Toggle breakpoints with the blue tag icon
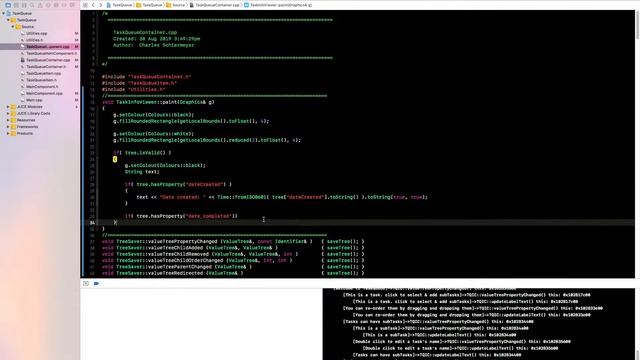This screenshot has height=360, width=640. click(x=96, y=283)
